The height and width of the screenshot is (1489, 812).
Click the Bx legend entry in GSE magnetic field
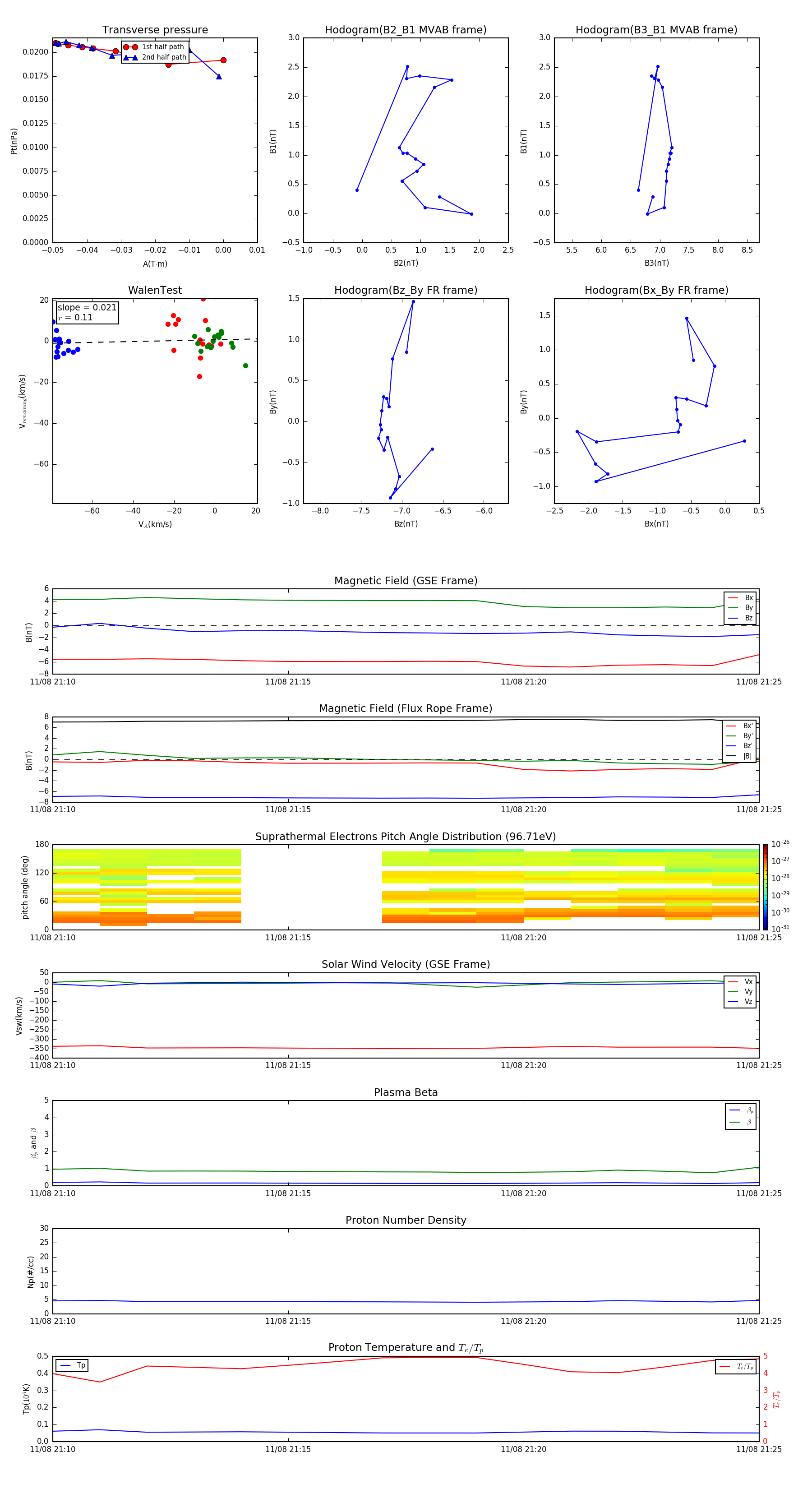(740, 598)
